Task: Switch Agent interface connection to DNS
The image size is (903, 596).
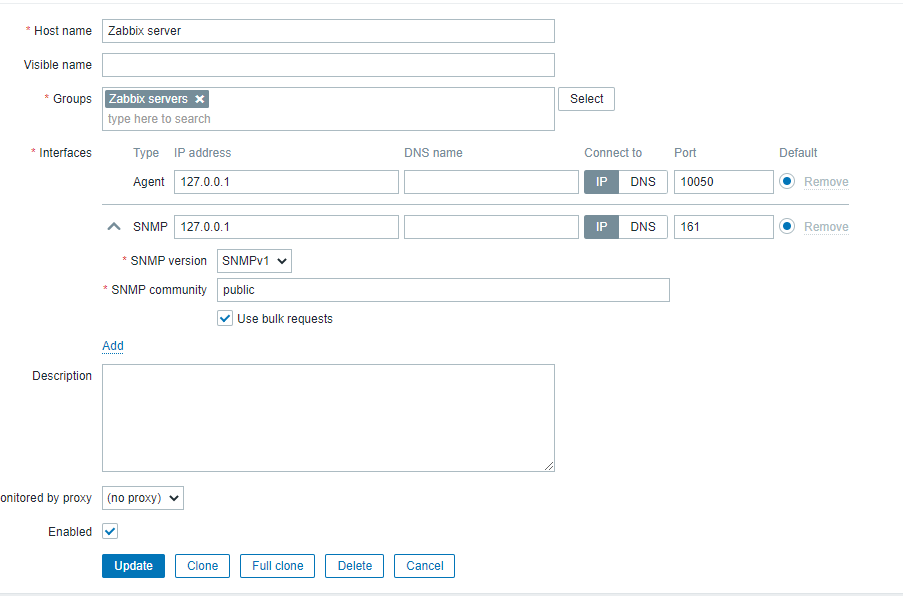Action: [x=643, y=182]
